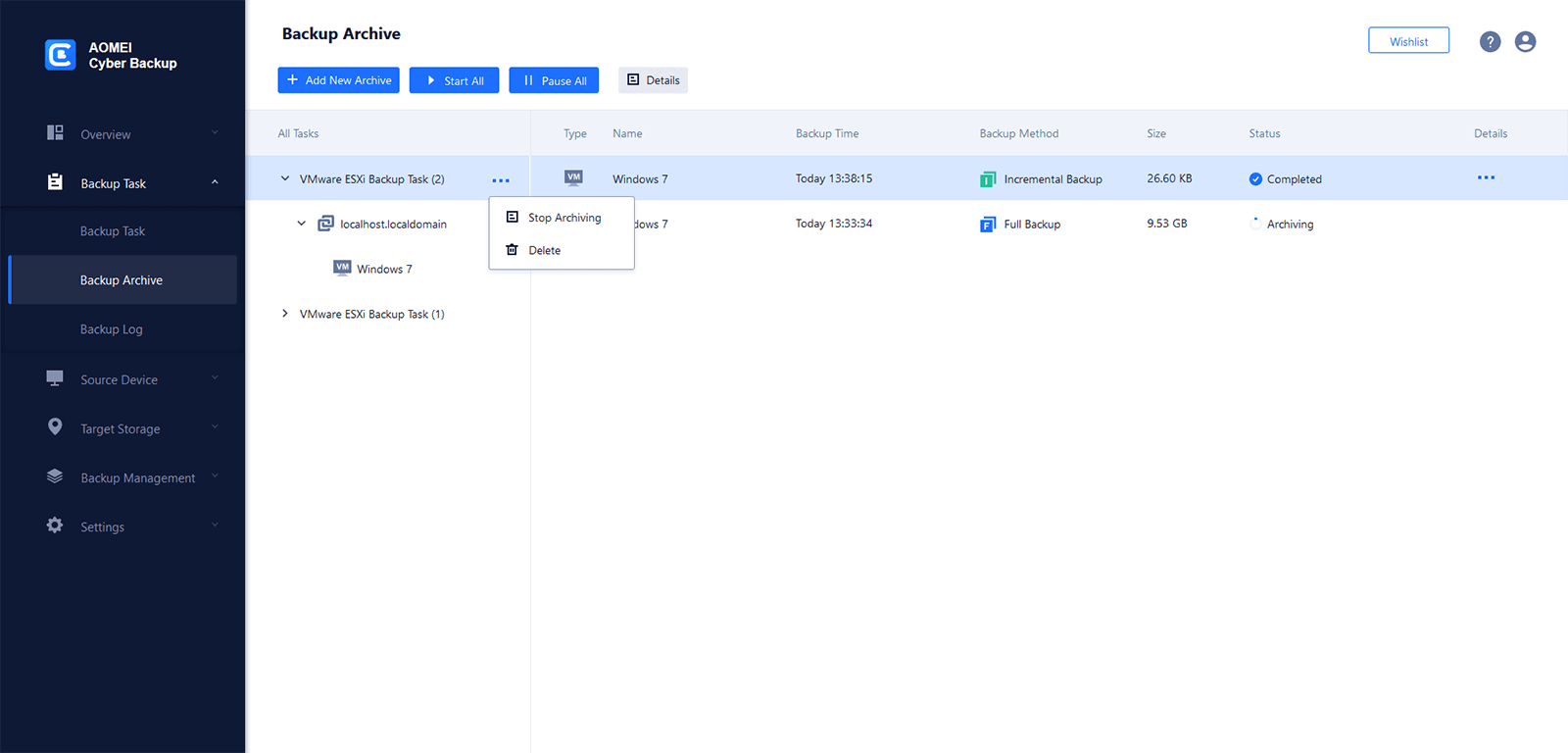Click three-dot options beside VMware ESXi Backup Task (2)
The width and height of the screenshot is (1568, 753).
click(x=501, y=180)
